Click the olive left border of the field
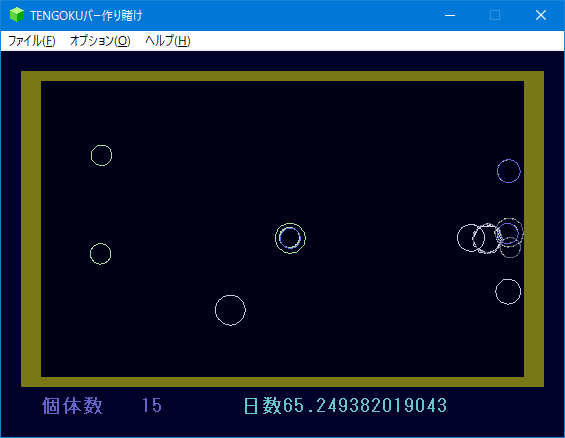The width and height of the screenshot is (565, 438). pos(31,229)
